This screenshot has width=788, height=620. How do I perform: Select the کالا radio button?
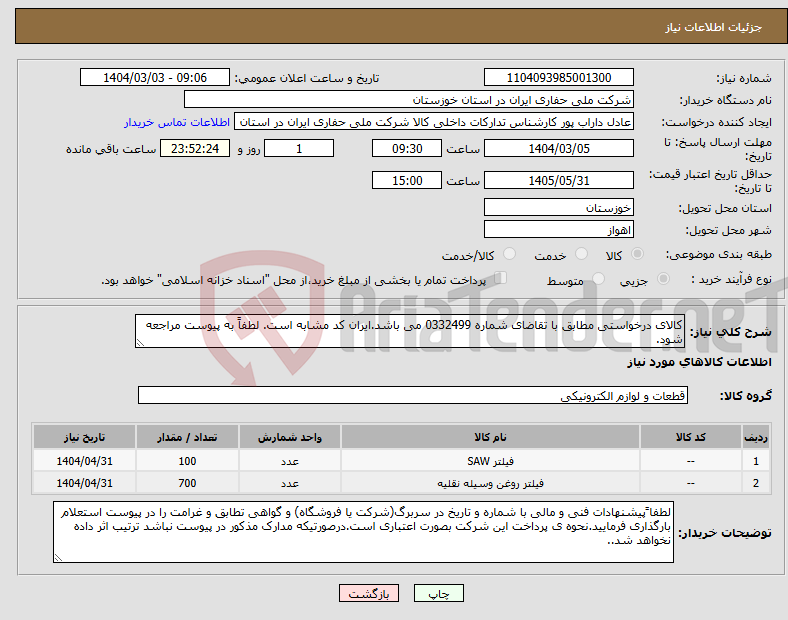pyautogui.click(x=637, y=254)
